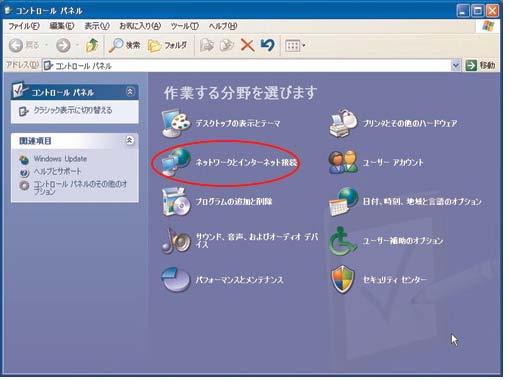Open the ツール(T) menu
Image resolution: width=509 pixels, height=380 pixels.
pyautogui.click(x=185, y=26)
